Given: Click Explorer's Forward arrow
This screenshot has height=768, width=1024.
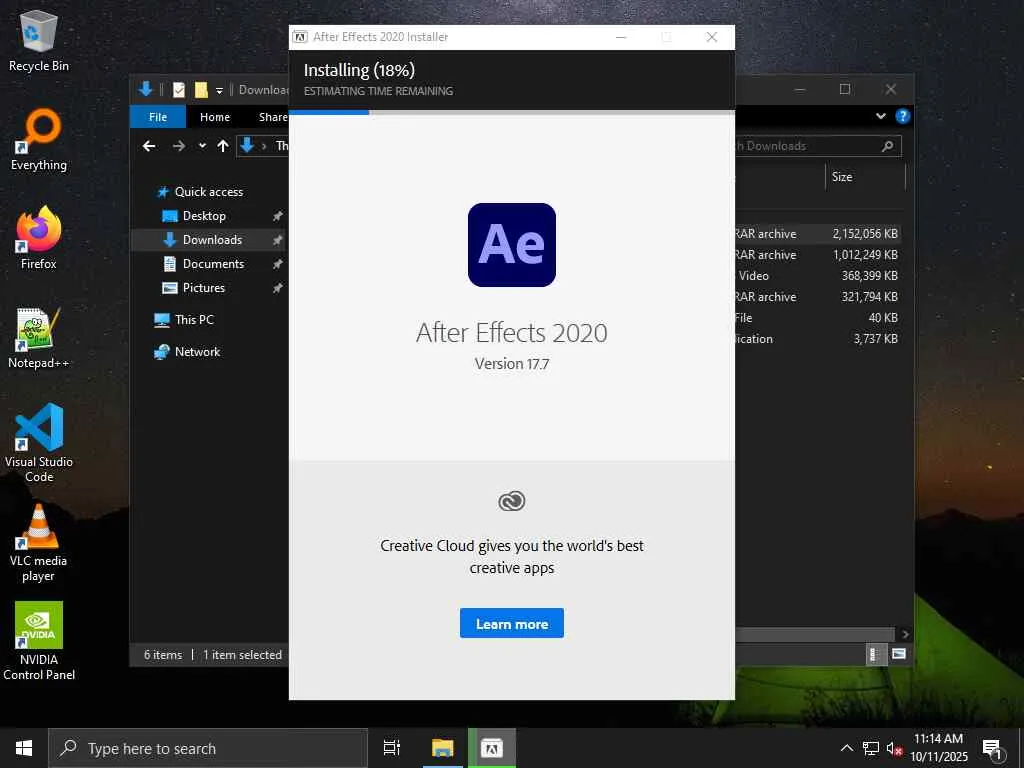Looking at the screenshot, I should (x=178, y=146).
